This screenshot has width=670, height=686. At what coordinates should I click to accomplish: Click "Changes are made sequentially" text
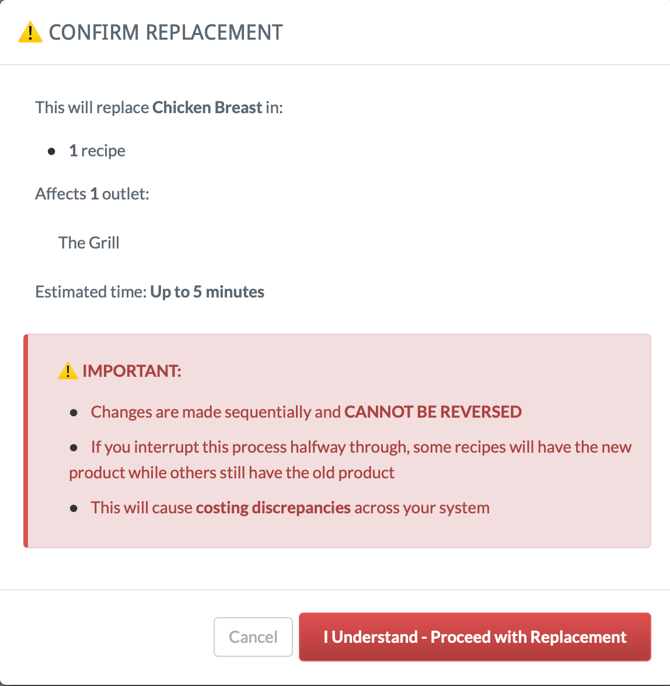point(215,411)
